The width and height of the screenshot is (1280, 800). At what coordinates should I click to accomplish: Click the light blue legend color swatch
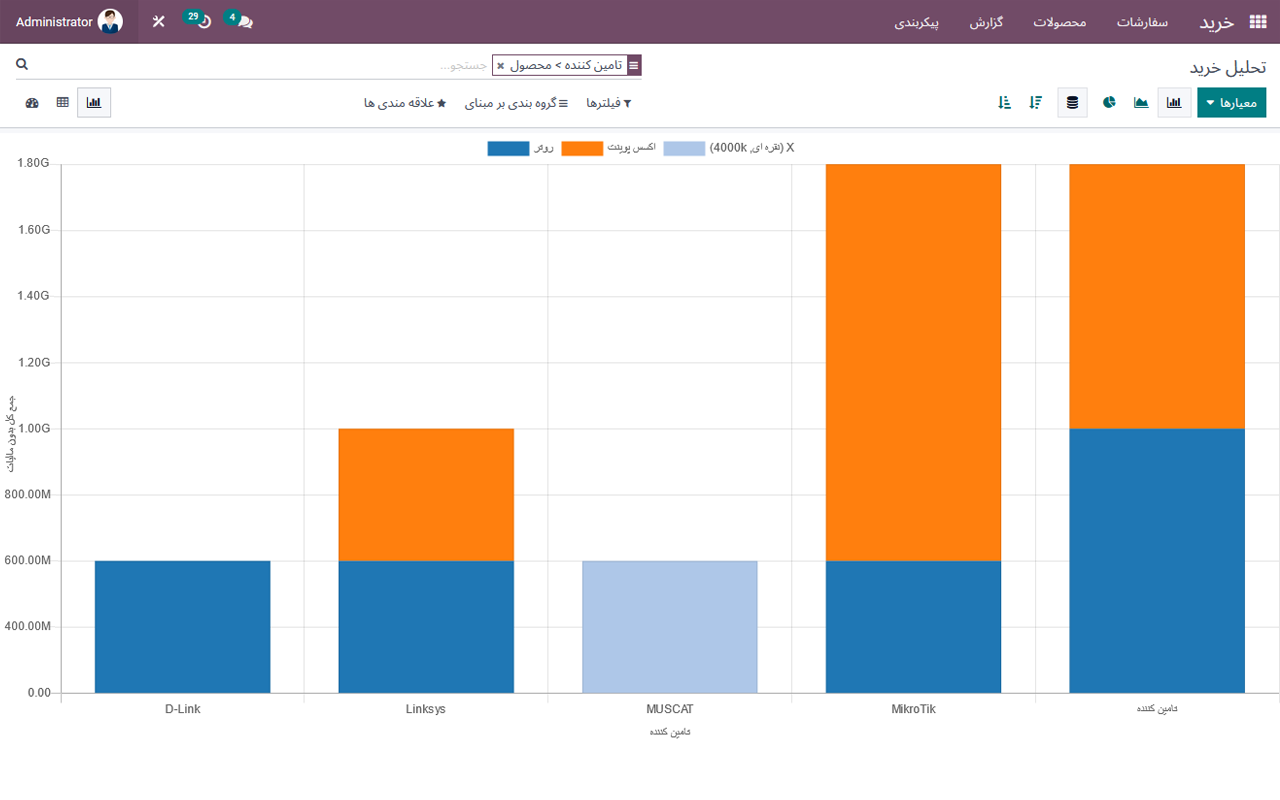[684, 148]
